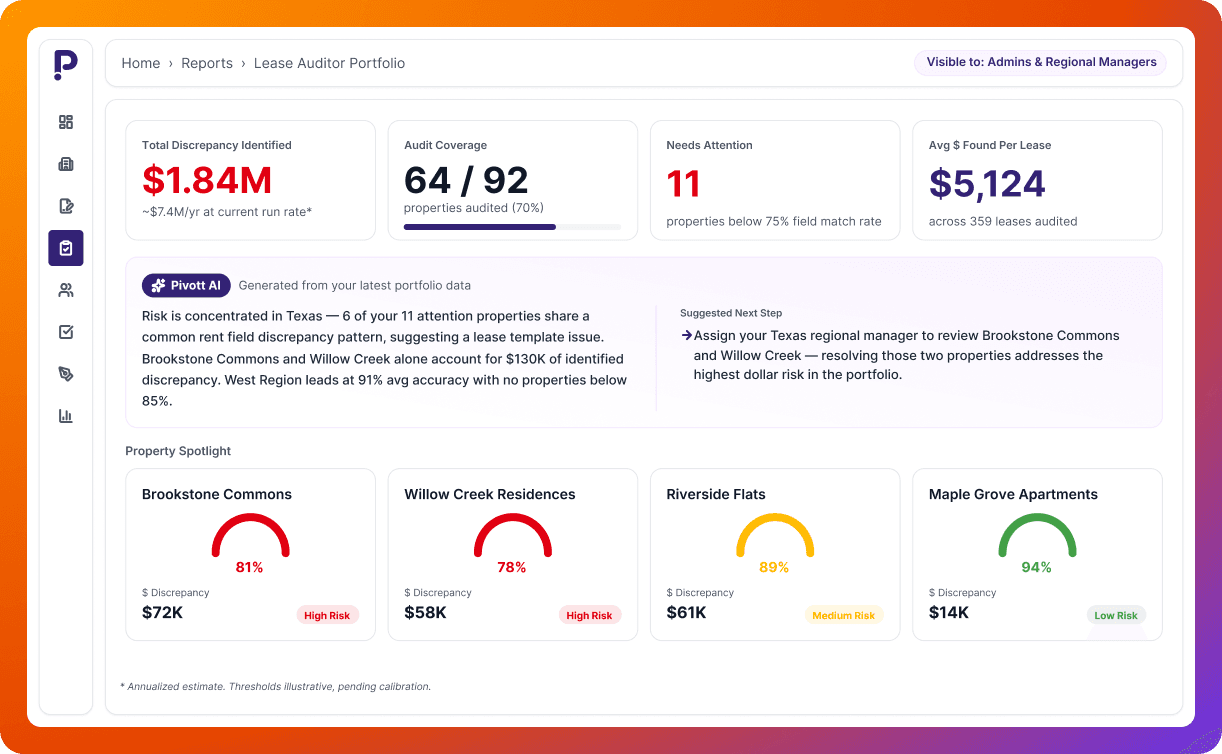Click 'across 359 leases audited' text
This screenshot has height=754, width=1222.
pyautogui.click(x=1003, y=222)
